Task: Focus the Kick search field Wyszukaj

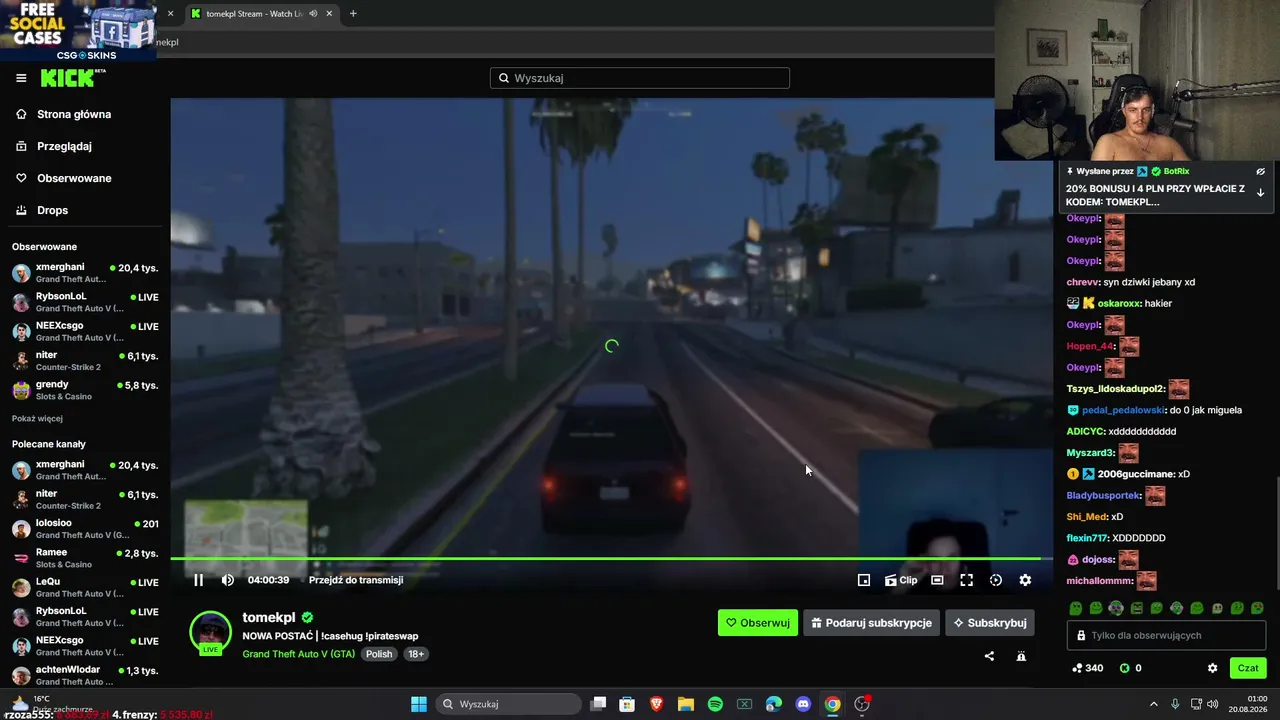Action: click(x=640, y=78)
